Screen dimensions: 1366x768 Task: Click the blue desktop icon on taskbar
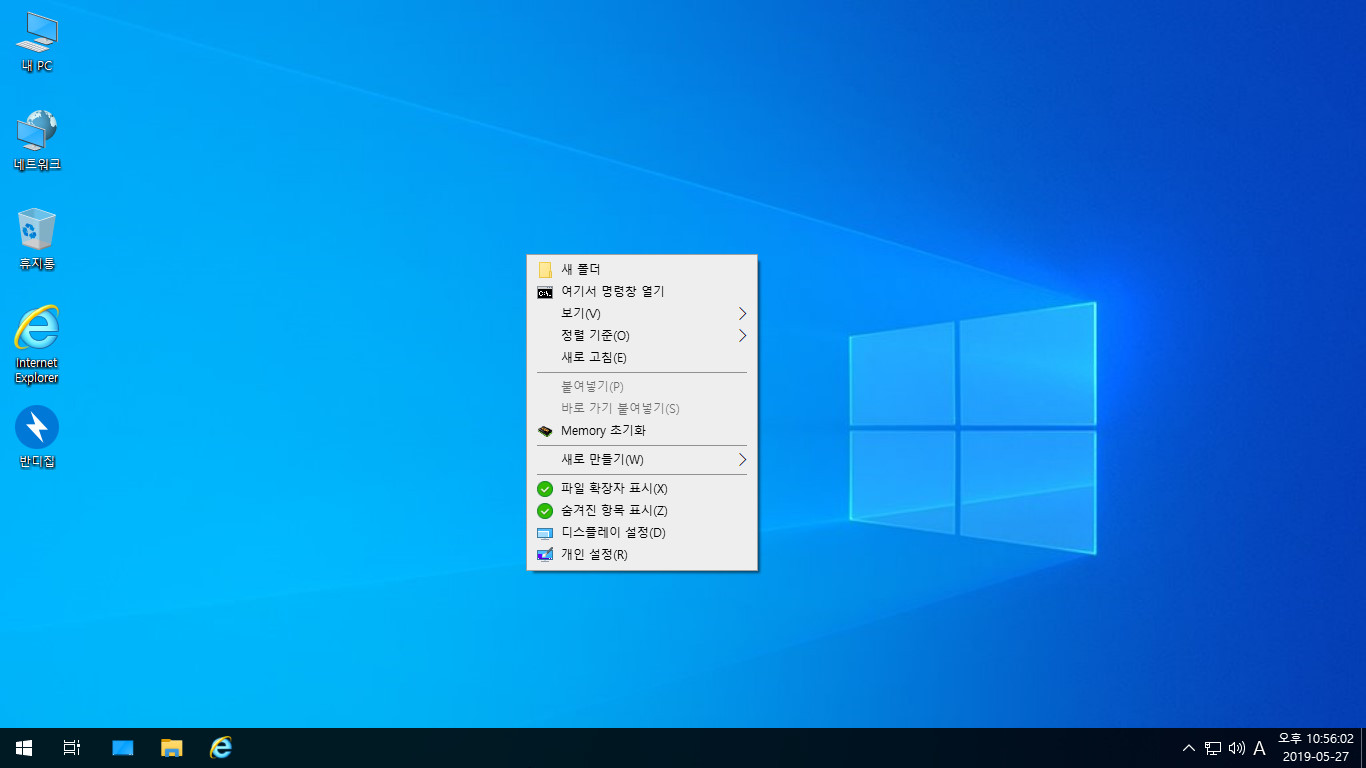click(123, 748)
